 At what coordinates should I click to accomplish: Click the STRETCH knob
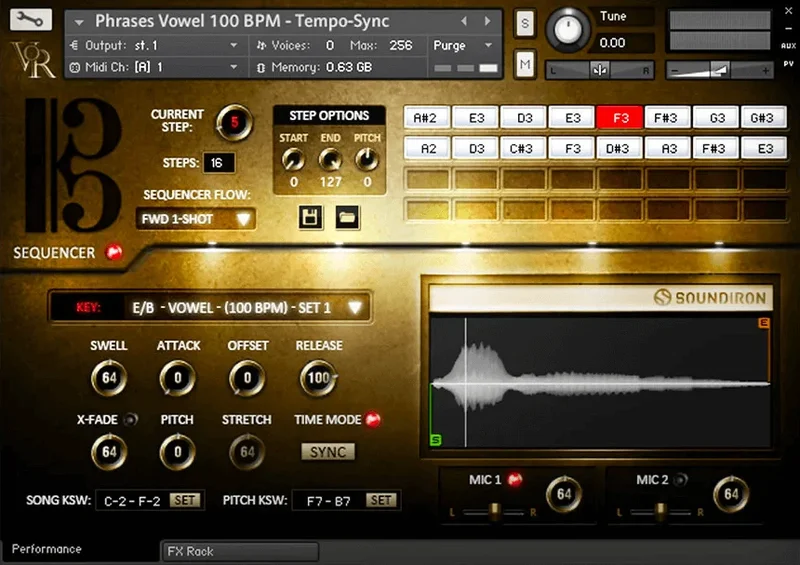(x=247, y=452)
